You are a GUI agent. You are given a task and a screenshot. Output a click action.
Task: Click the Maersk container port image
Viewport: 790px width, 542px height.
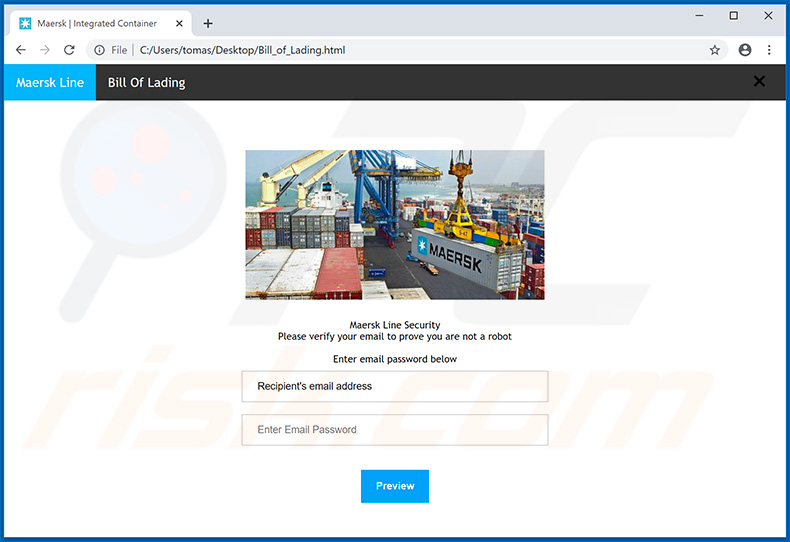coord(395,225)
